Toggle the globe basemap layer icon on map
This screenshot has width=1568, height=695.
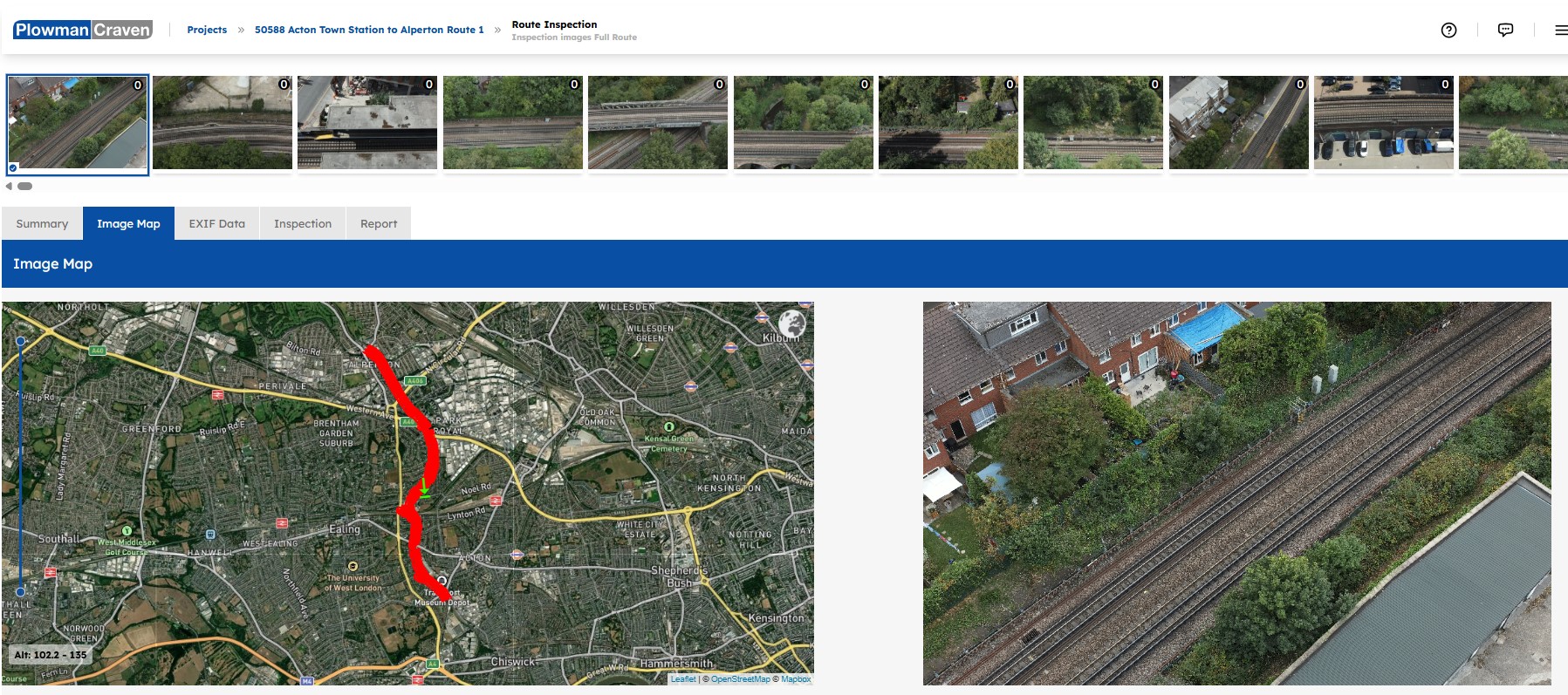click(x=791, y=323)
